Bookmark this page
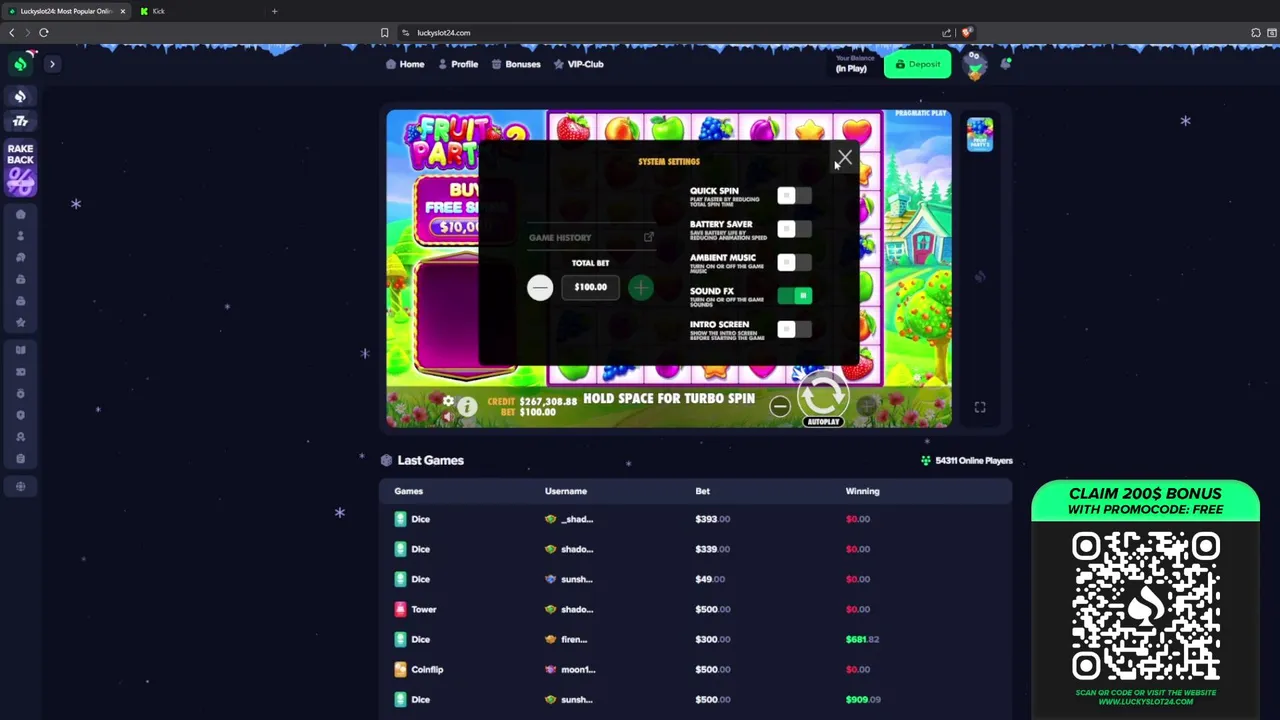 pos(384,33)
